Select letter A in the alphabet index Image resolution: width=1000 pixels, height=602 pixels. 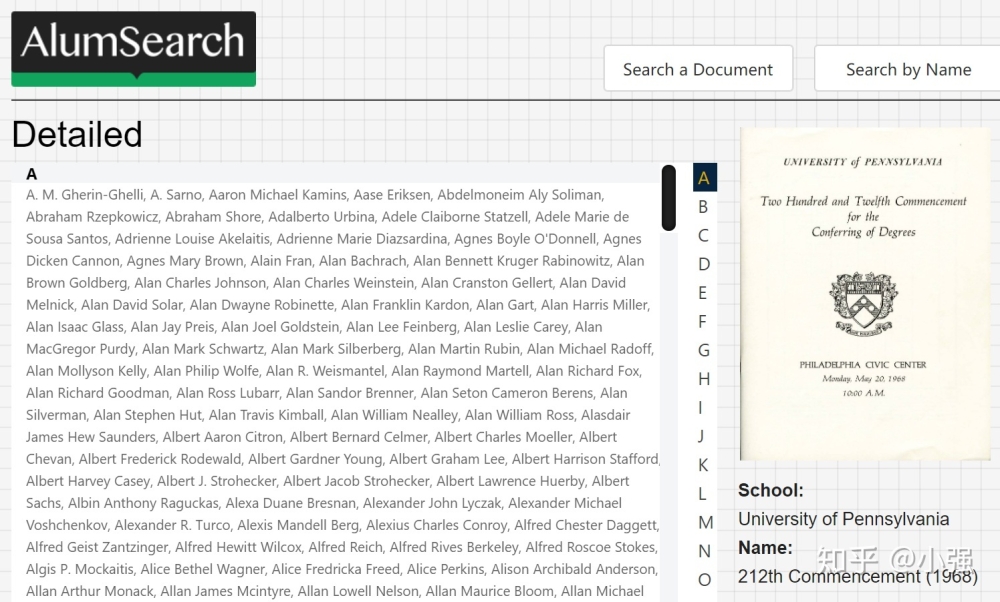[704, 177]
